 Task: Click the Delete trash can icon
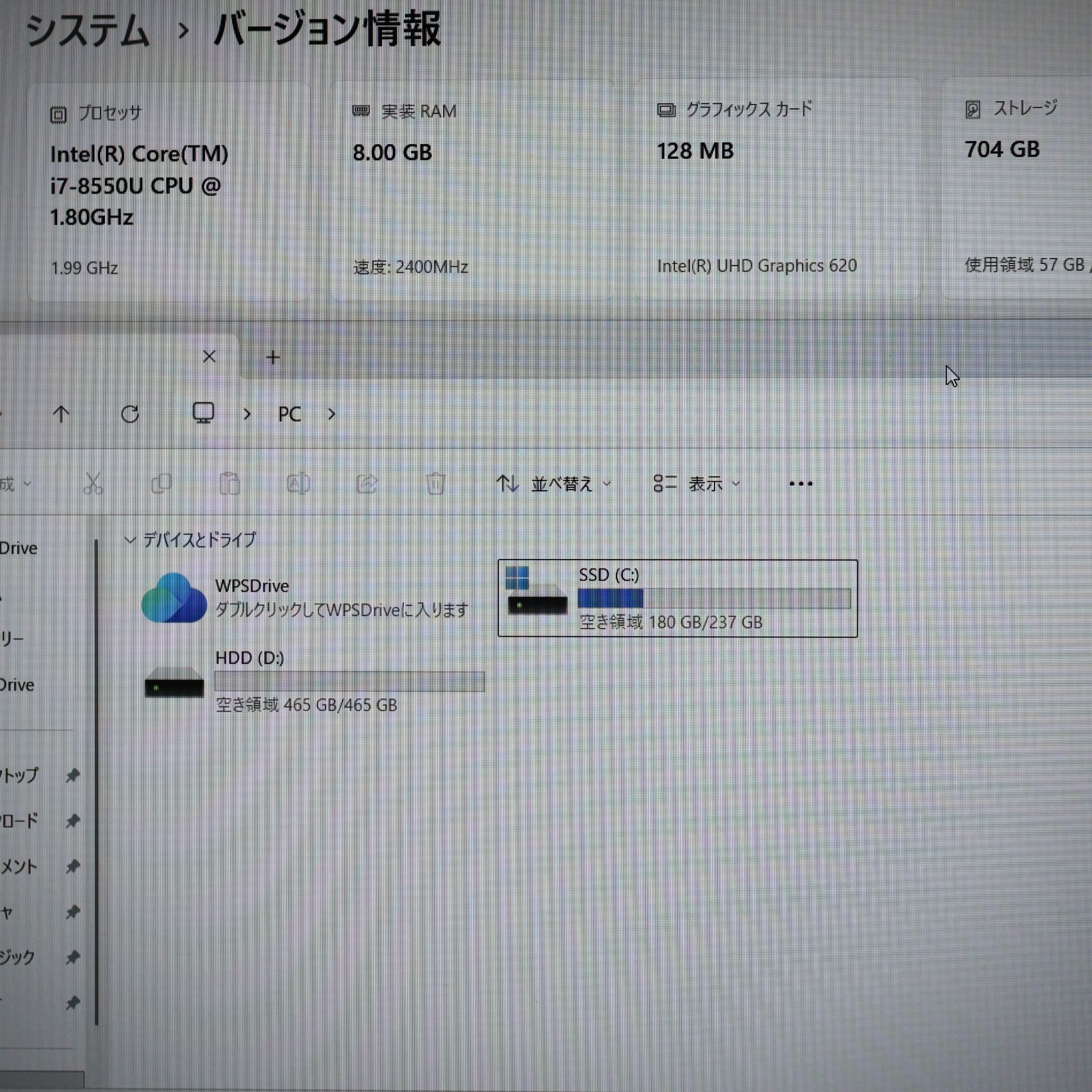435,483
